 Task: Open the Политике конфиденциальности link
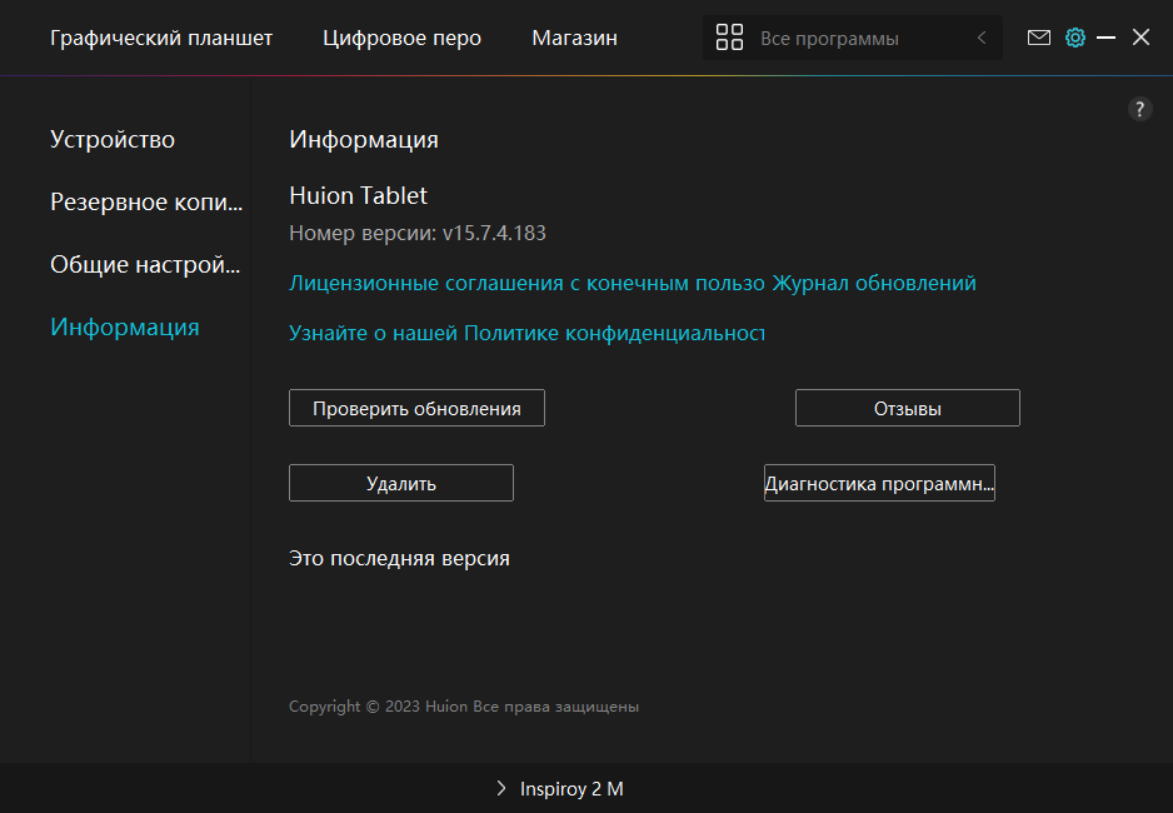526,333
